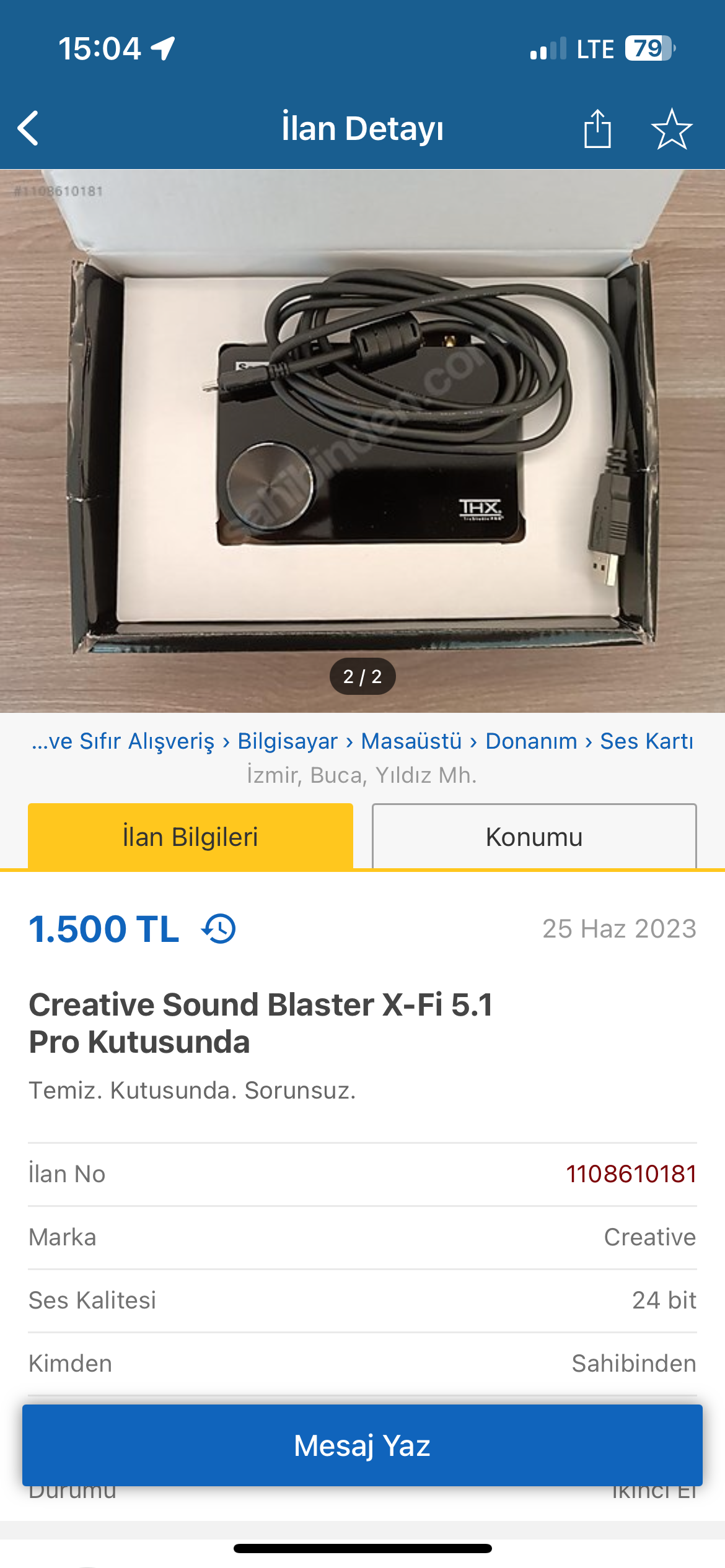Switch to the Konumu tab
Image resolution: width=725 pixels, height=1568 pixels.
pyautogui.click(x=534, y=837)
